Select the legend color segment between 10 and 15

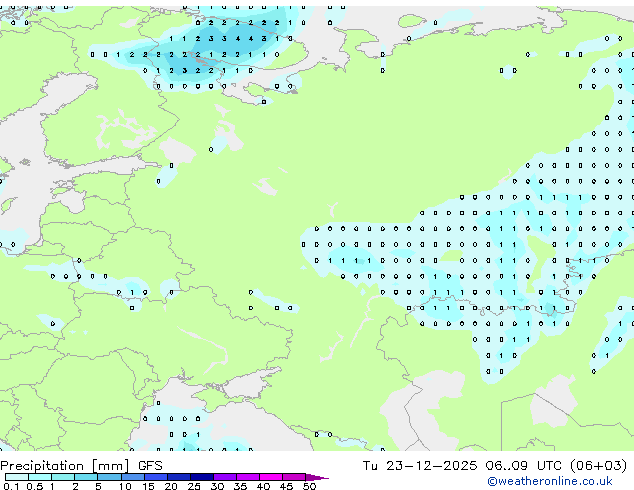[x=132, y=477]
